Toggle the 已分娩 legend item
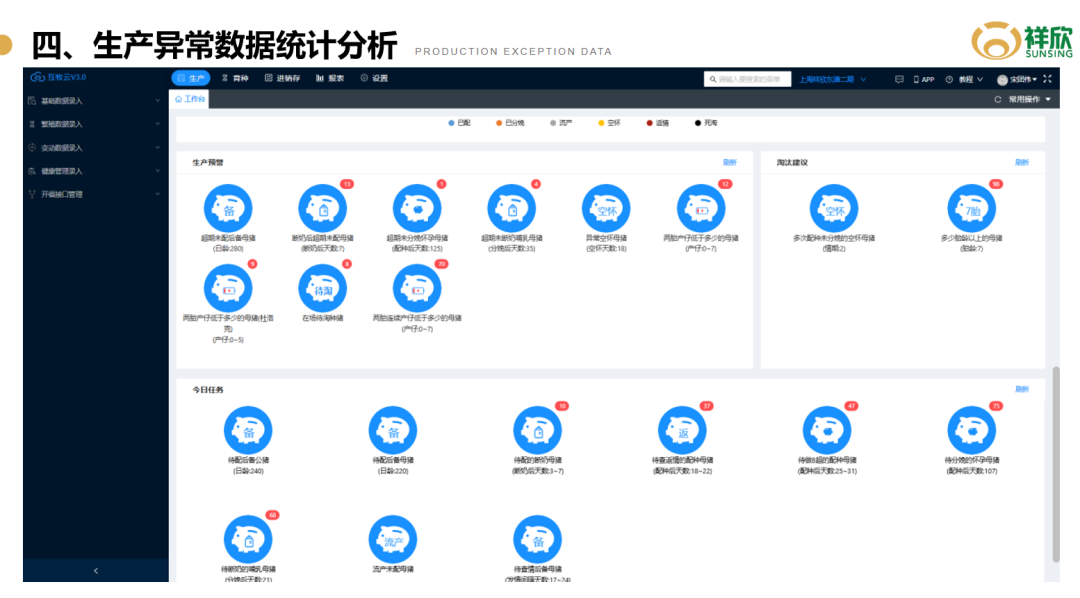 pos(510,123)
